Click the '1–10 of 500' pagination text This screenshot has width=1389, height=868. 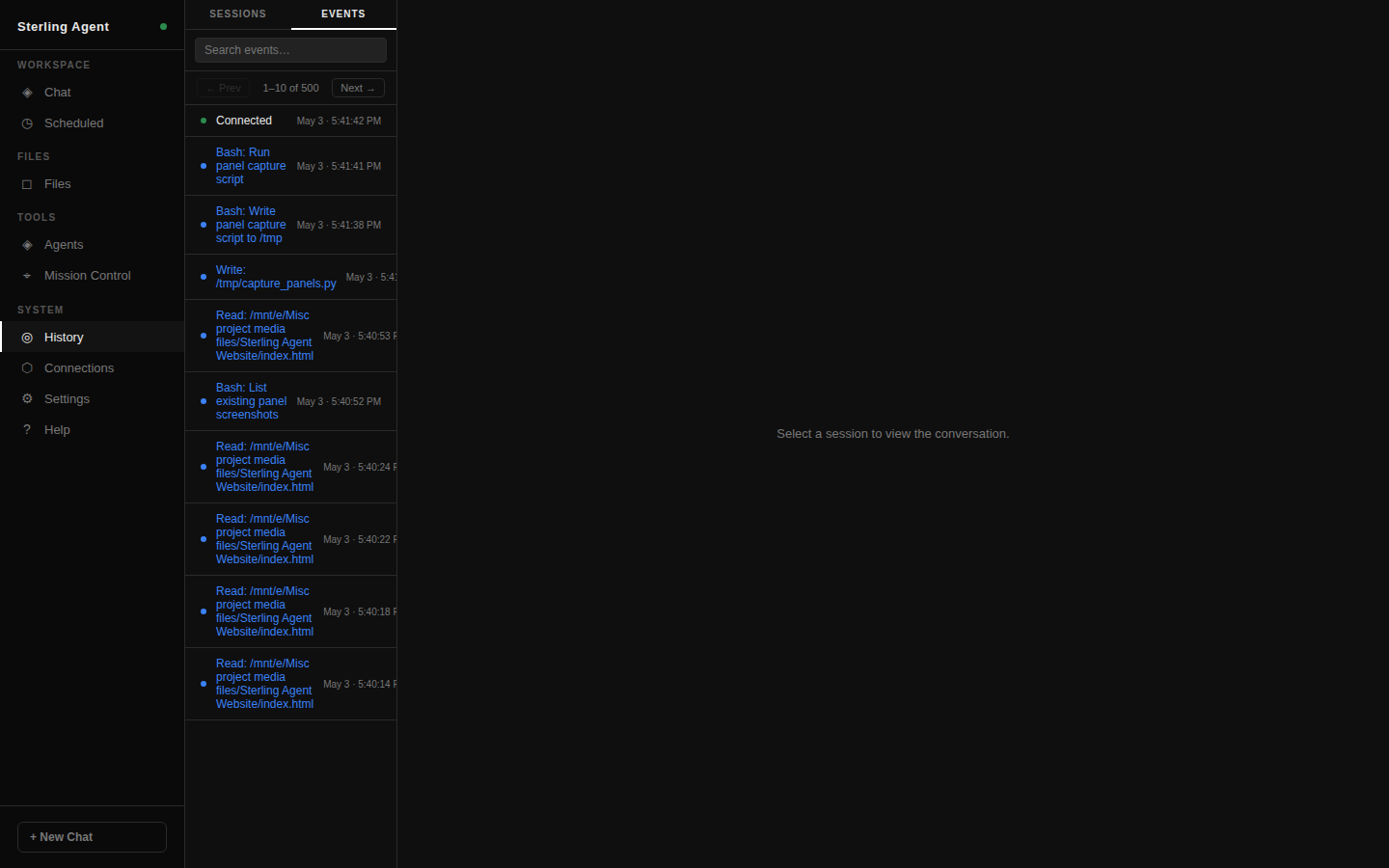290,88
